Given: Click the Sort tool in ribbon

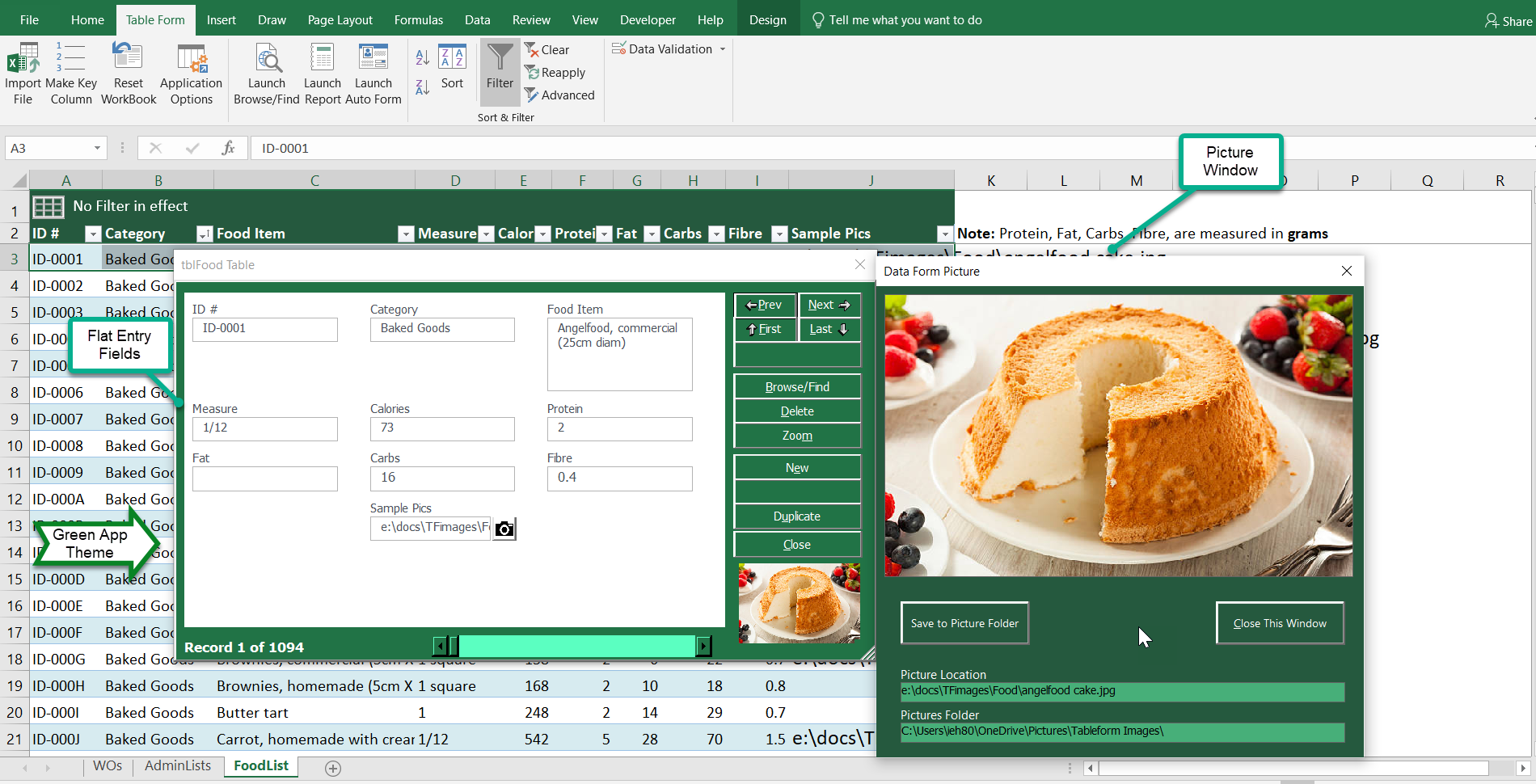Looking at the screenshot, I should pos(452,73).
